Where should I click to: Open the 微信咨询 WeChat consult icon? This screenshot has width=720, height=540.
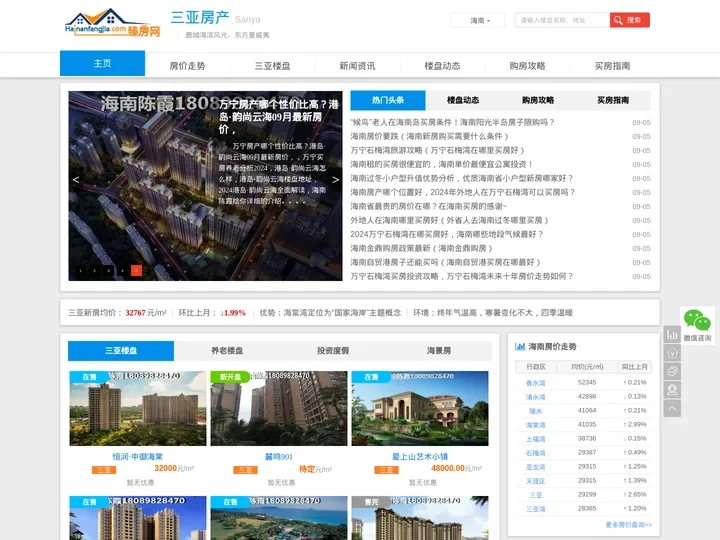[697, 325]
